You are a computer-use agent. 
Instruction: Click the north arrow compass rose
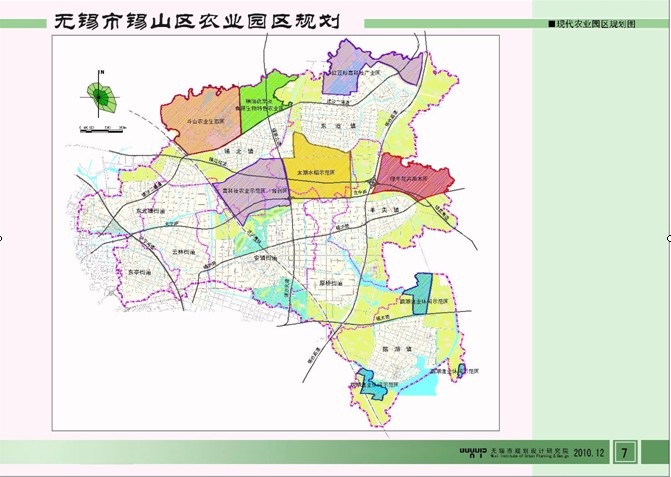tap(102, 94)
